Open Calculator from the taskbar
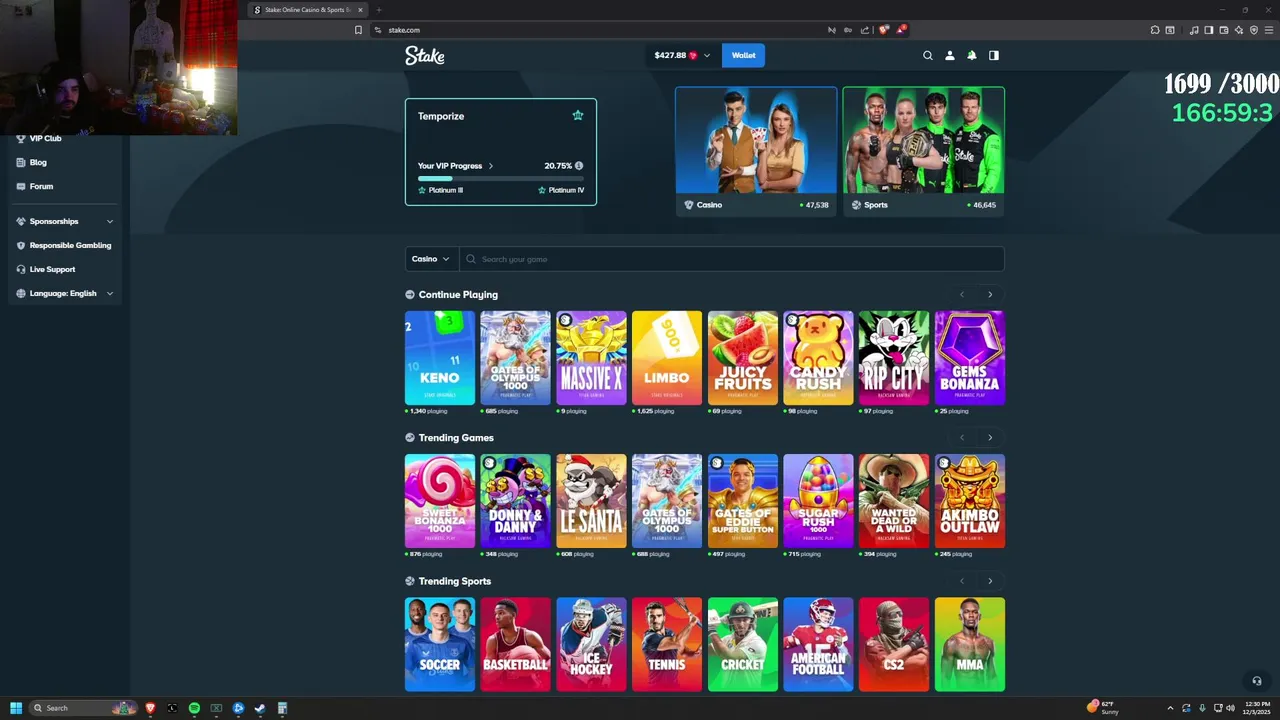 [282, 708]
